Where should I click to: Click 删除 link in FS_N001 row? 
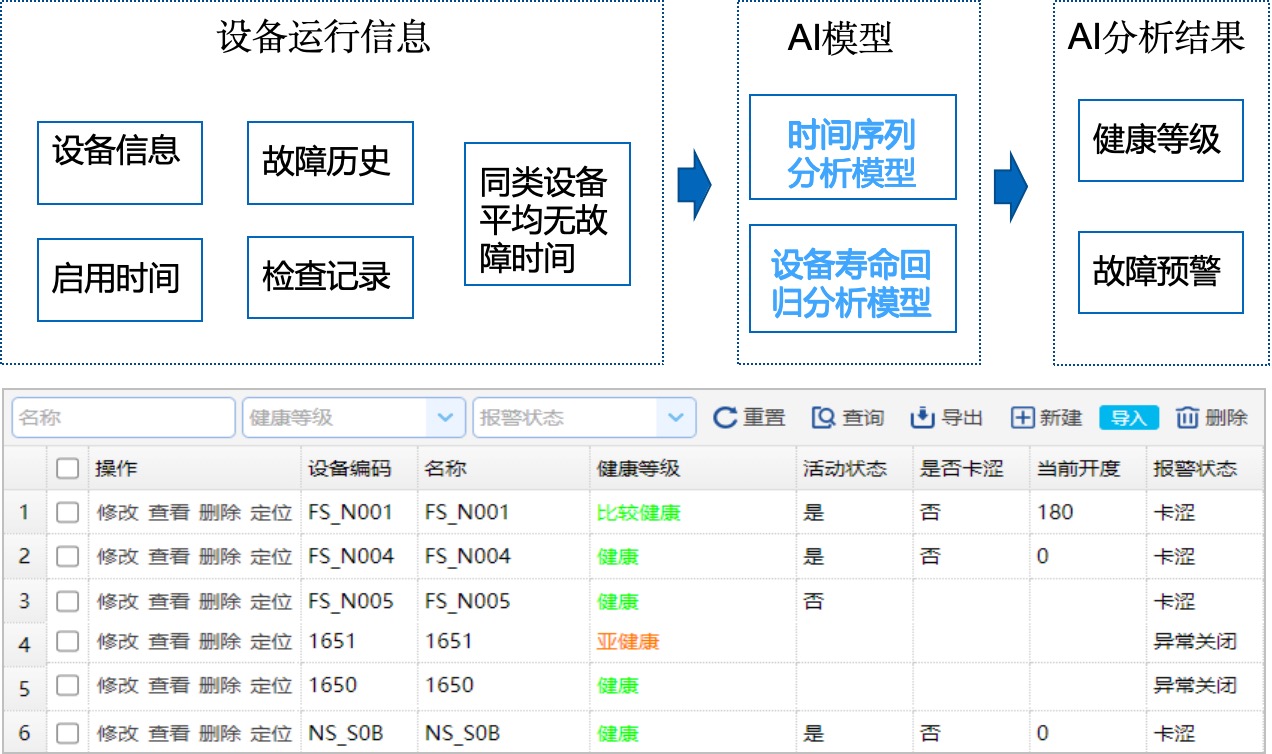point(220,513)
